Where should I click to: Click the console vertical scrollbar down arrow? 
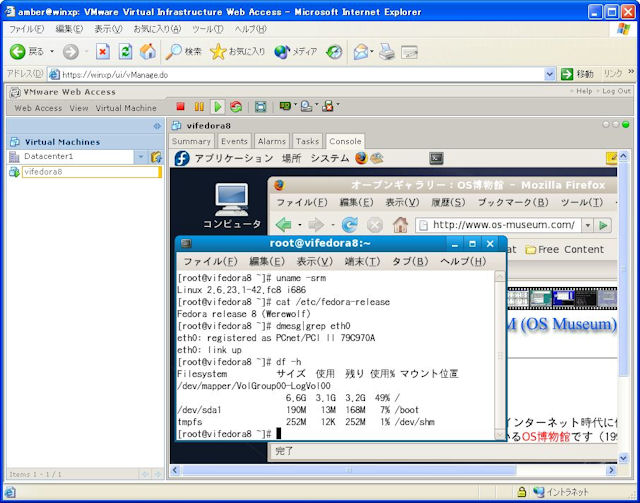pyautogui.click(x=623, y=458)
